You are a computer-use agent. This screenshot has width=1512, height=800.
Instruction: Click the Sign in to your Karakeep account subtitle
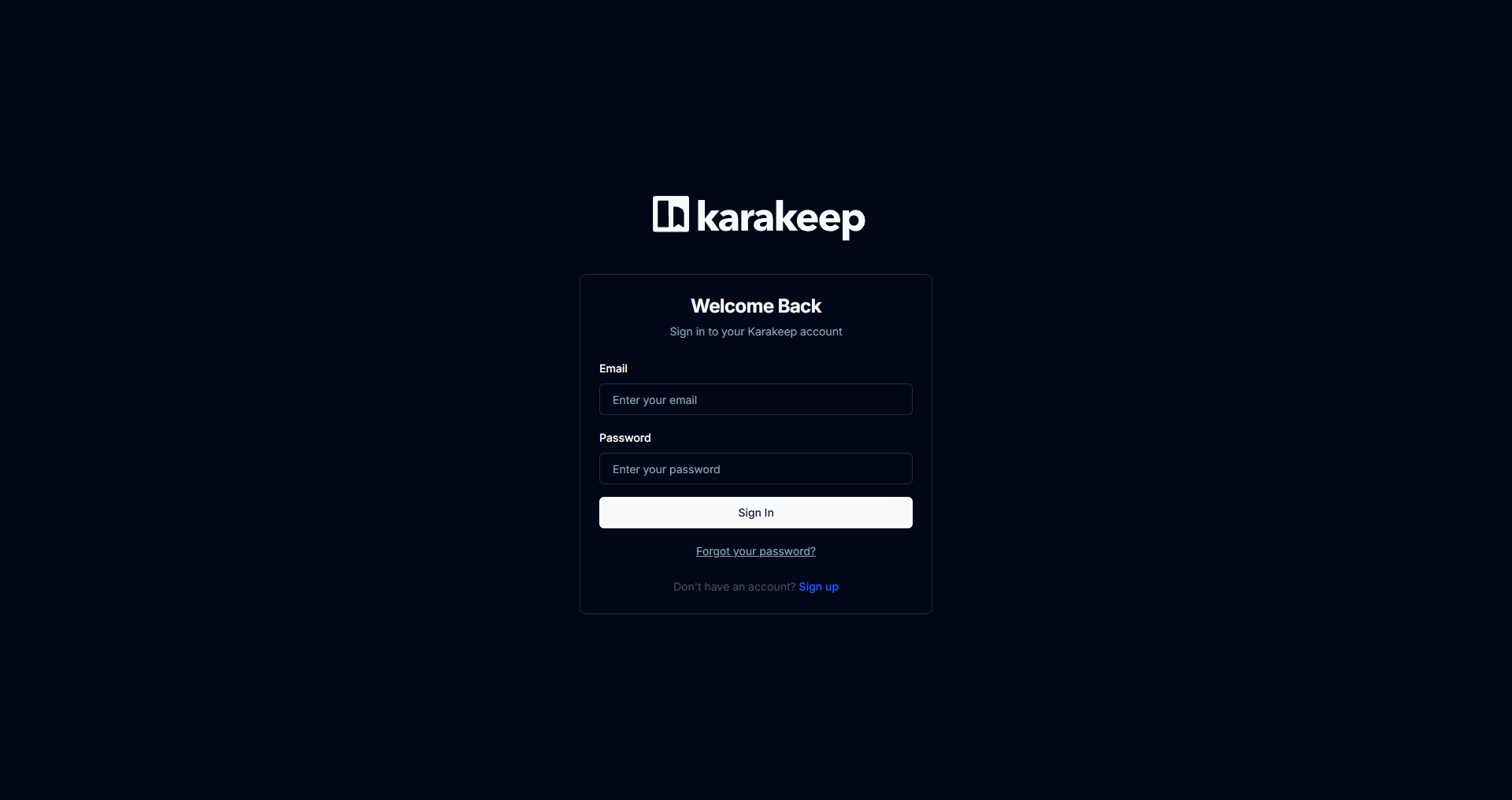[x=756, y=331]
